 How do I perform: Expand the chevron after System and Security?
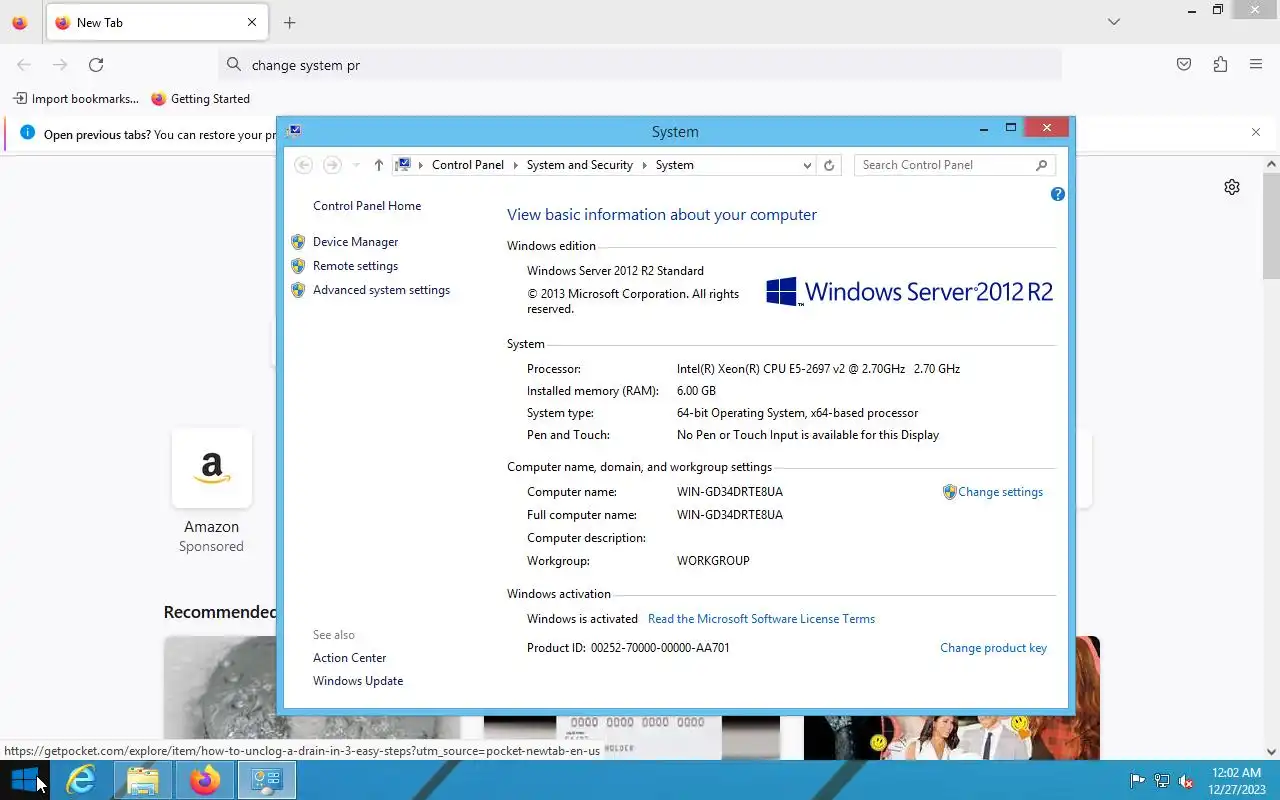coord(644,165)
